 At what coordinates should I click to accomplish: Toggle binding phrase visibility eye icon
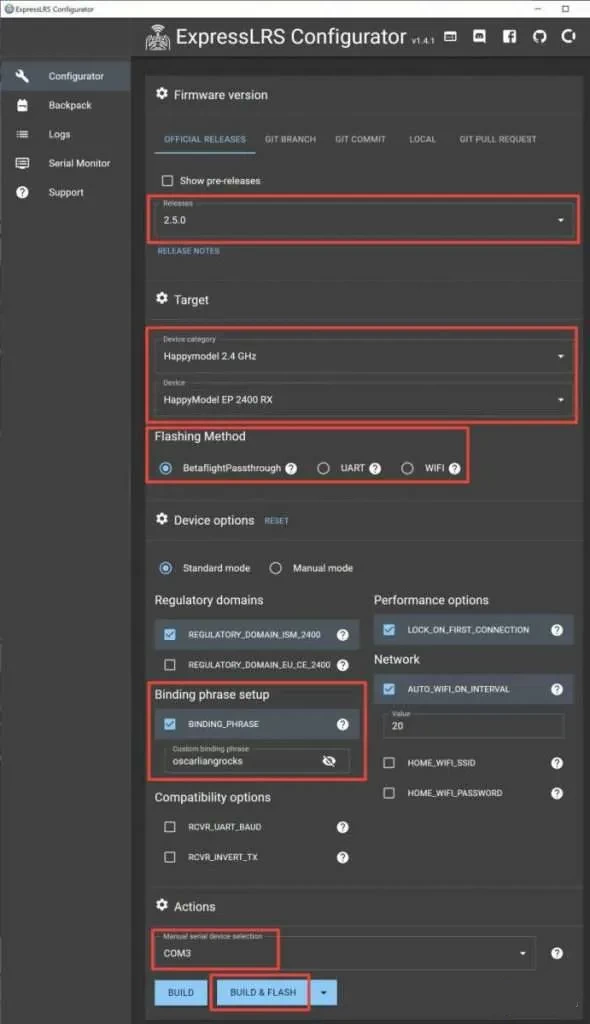[329, 761]
